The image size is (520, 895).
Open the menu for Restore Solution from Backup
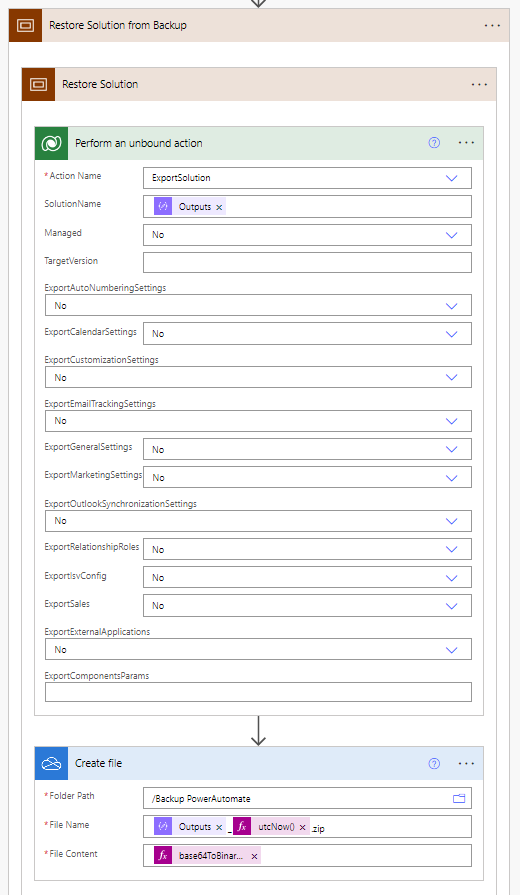click(x=492, y=26)
